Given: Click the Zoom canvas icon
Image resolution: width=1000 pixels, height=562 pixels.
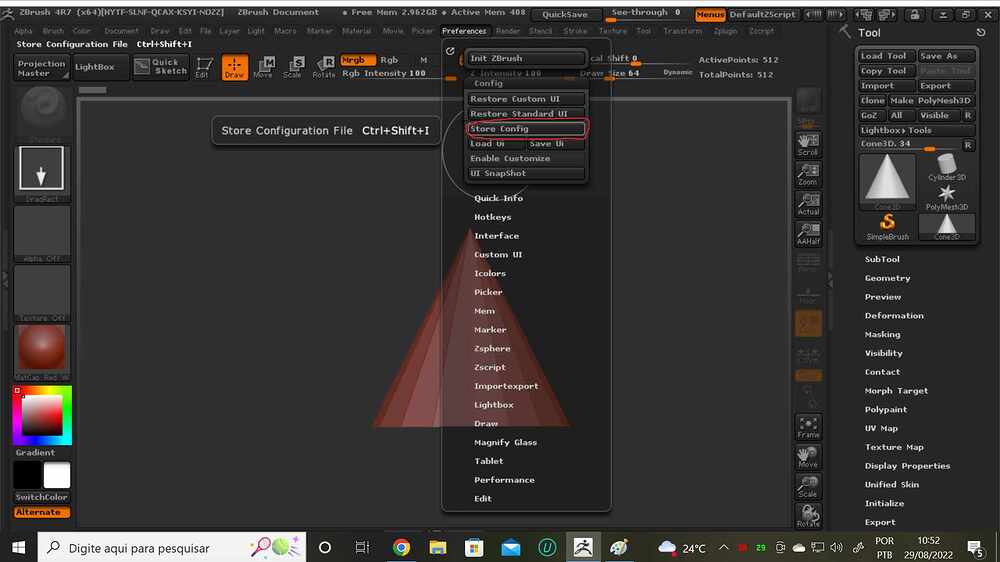Looking at the screenshot, I should coord(808,174).
